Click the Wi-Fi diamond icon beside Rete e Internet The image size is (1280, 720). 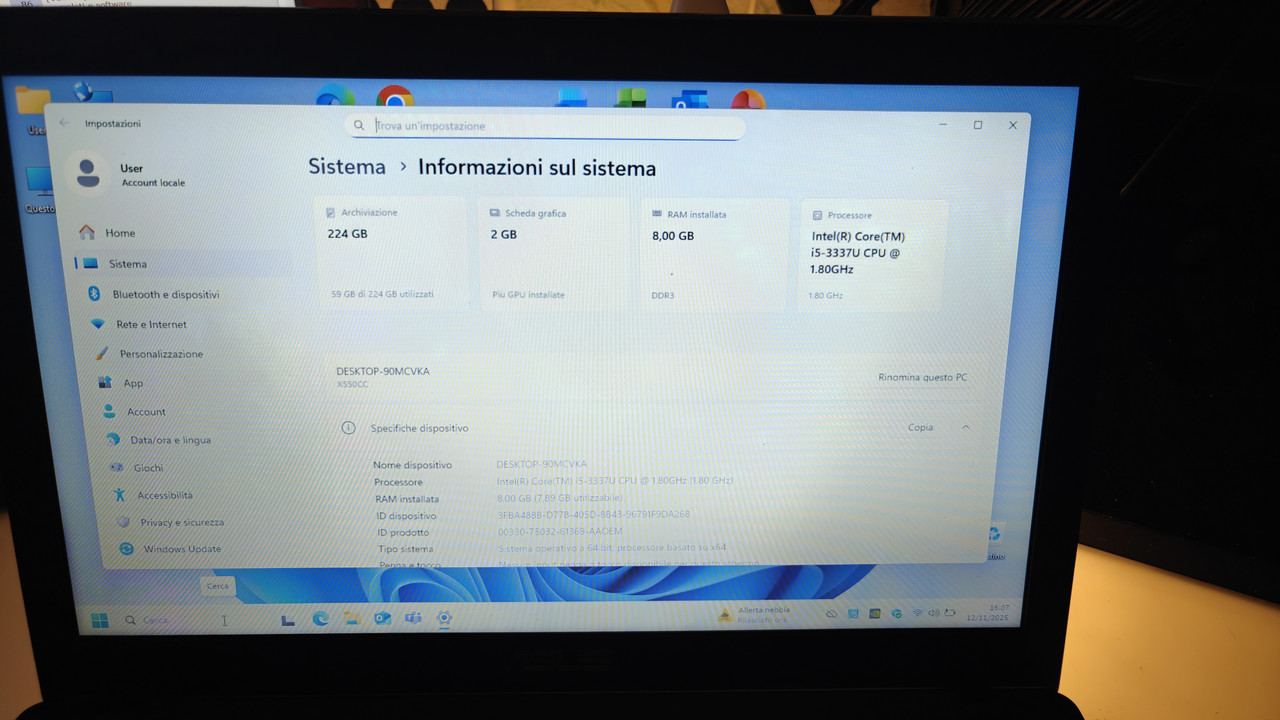pos(98,324)
